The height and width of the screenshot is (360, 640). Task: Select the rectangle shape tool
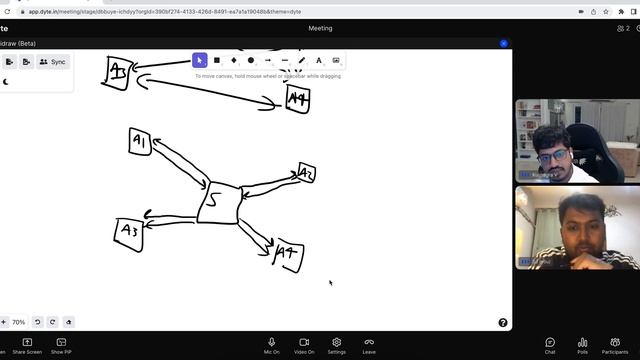click(x=217, y=60)
